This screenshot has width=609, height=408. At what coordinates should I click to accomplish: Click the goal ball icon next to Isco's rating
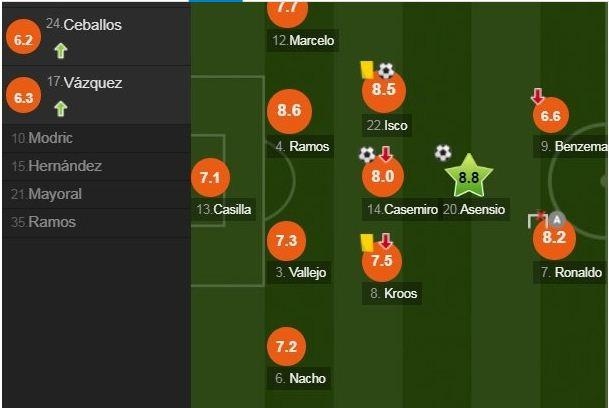click(x=386, y=71)
